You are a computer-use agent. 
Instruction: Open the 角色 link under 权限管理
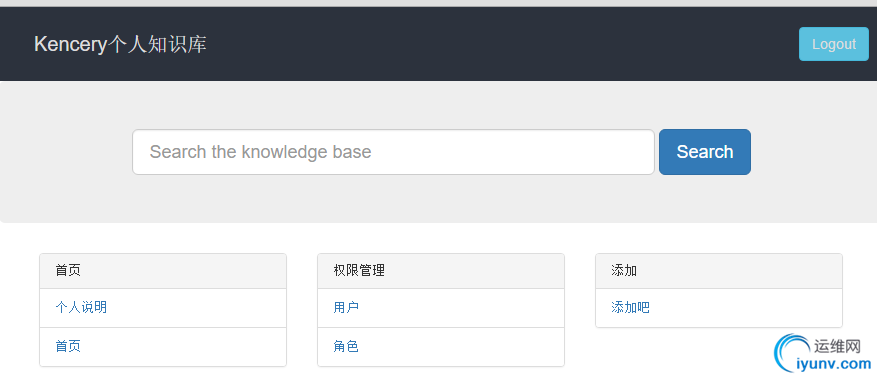click(x=346, y=346)
